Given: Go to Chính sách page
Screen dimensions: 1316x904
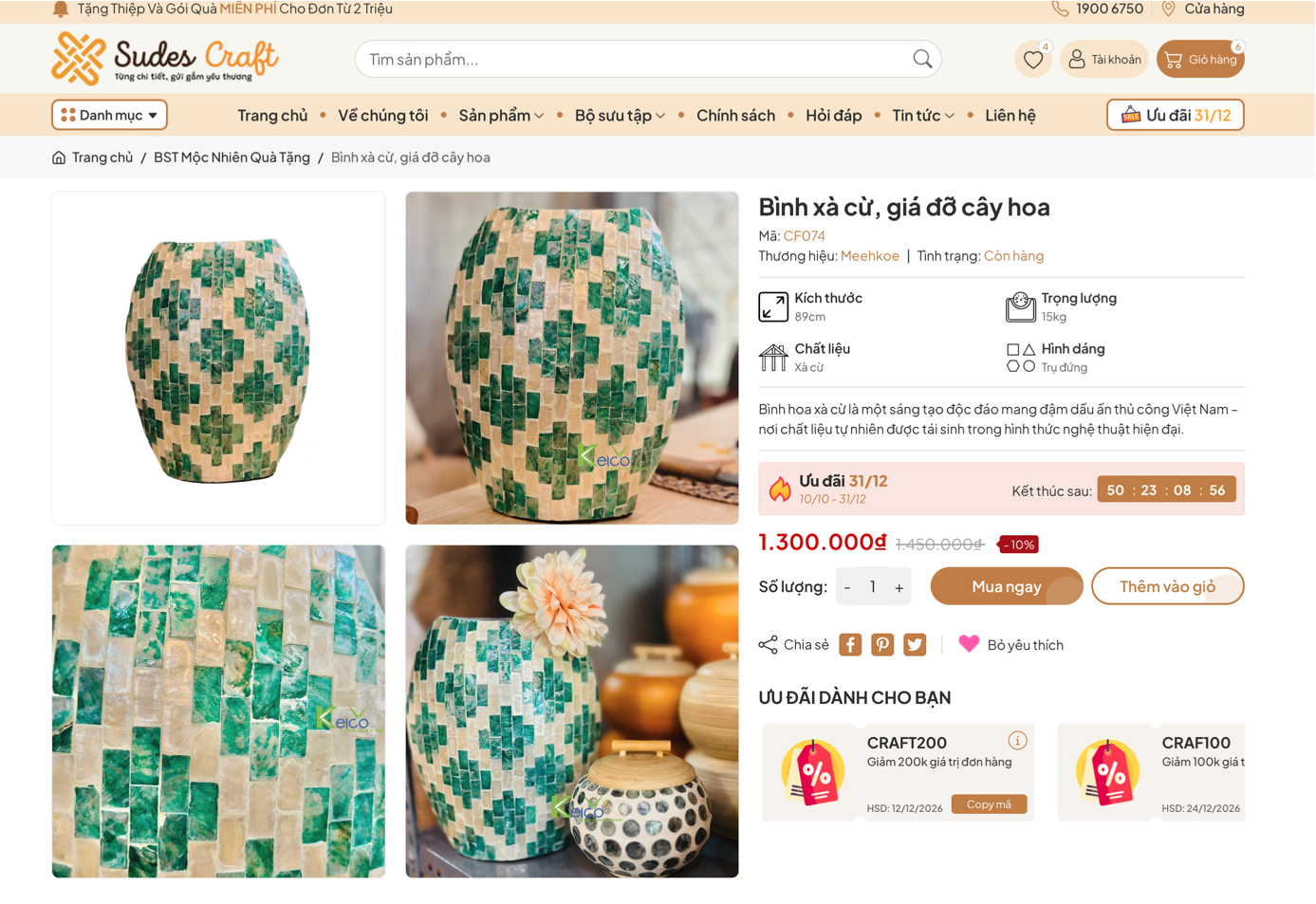Looking at the screenshot, I should pos(735,116).
